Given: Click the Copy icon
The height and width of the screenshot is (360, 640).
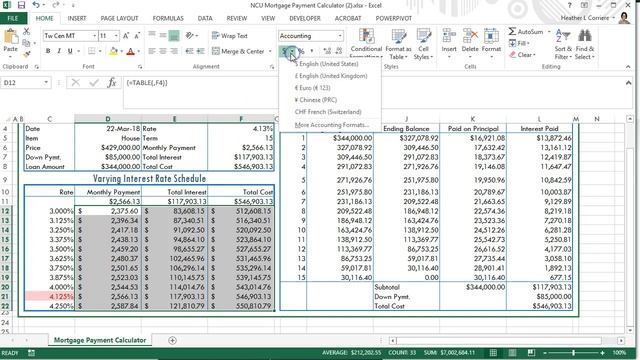Looking at the screenshot, I should pyautogui.click(x=27, y=43).
